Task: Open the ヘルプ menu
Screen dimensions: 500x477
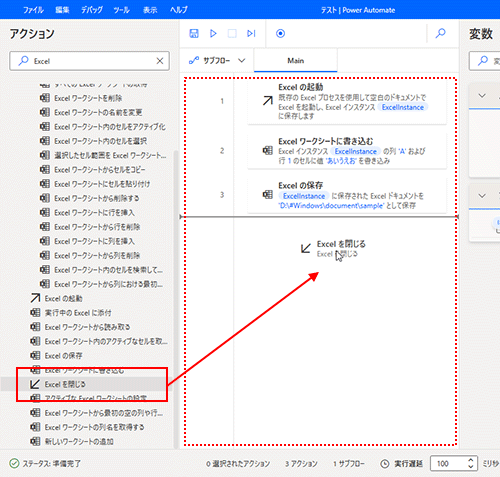Action: coord(179,10)
